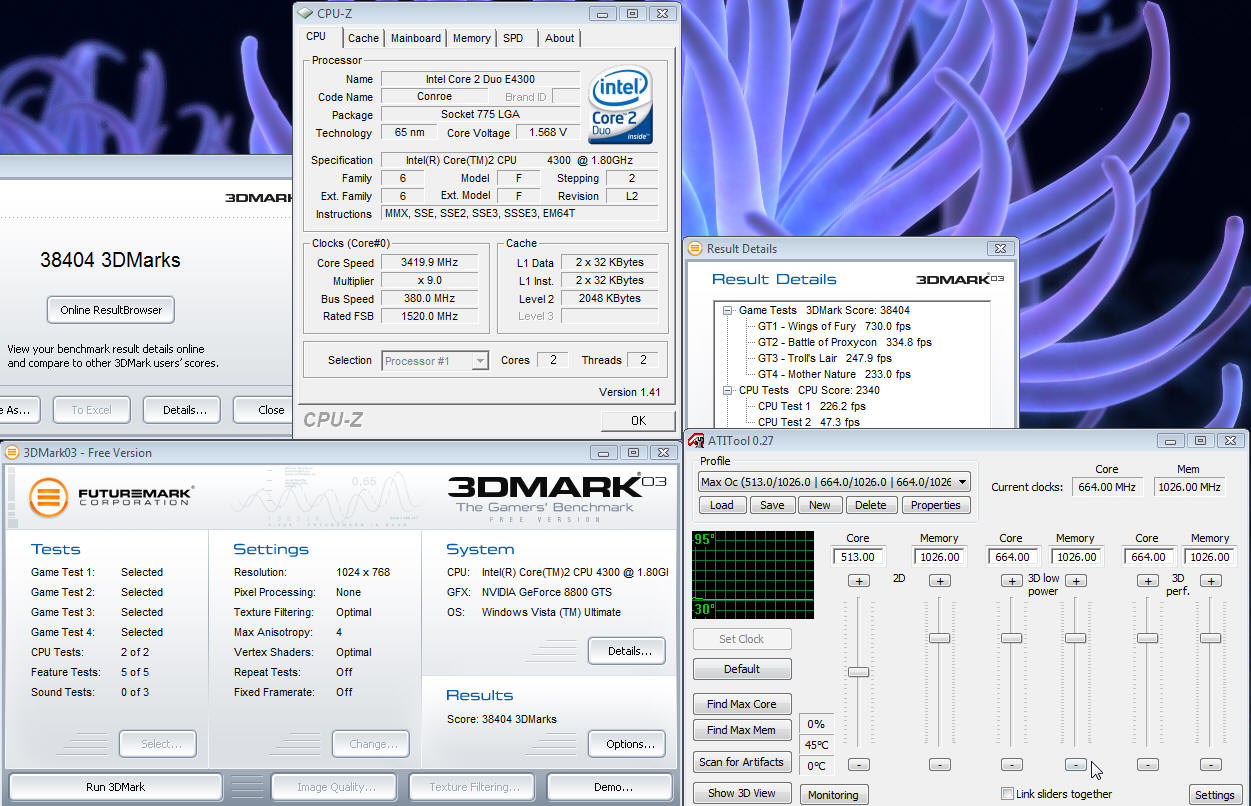Click plus above 3D low power Memory slider
Screen dimensions: 1251x806
[1075, 580]
